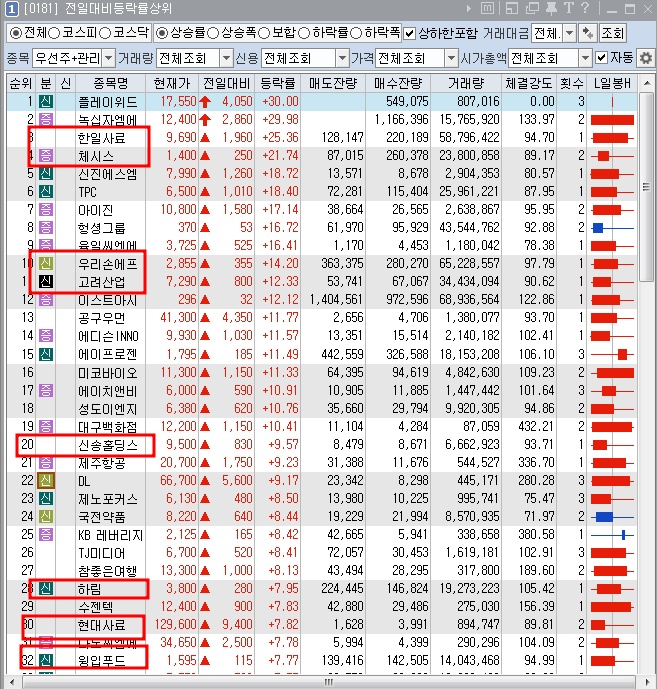Click the 신 badge on 우리손에프 row
Screen dimensions: 657x689
[x=46, y=264]
